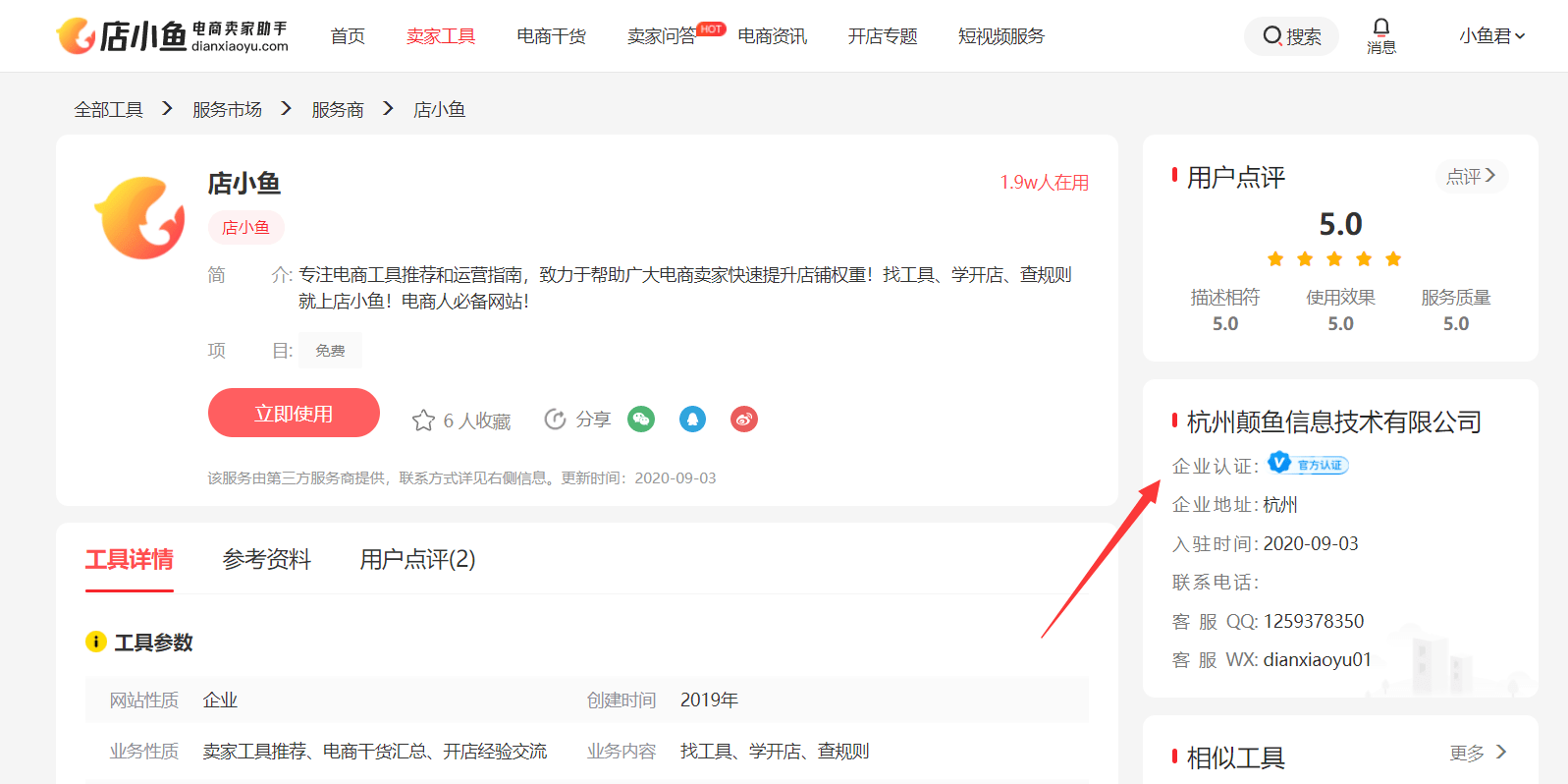Select 电商干货 in top navigation
Image resolution: width=1568 pixels, height=784 pixels.
click(x=551, y=36)
